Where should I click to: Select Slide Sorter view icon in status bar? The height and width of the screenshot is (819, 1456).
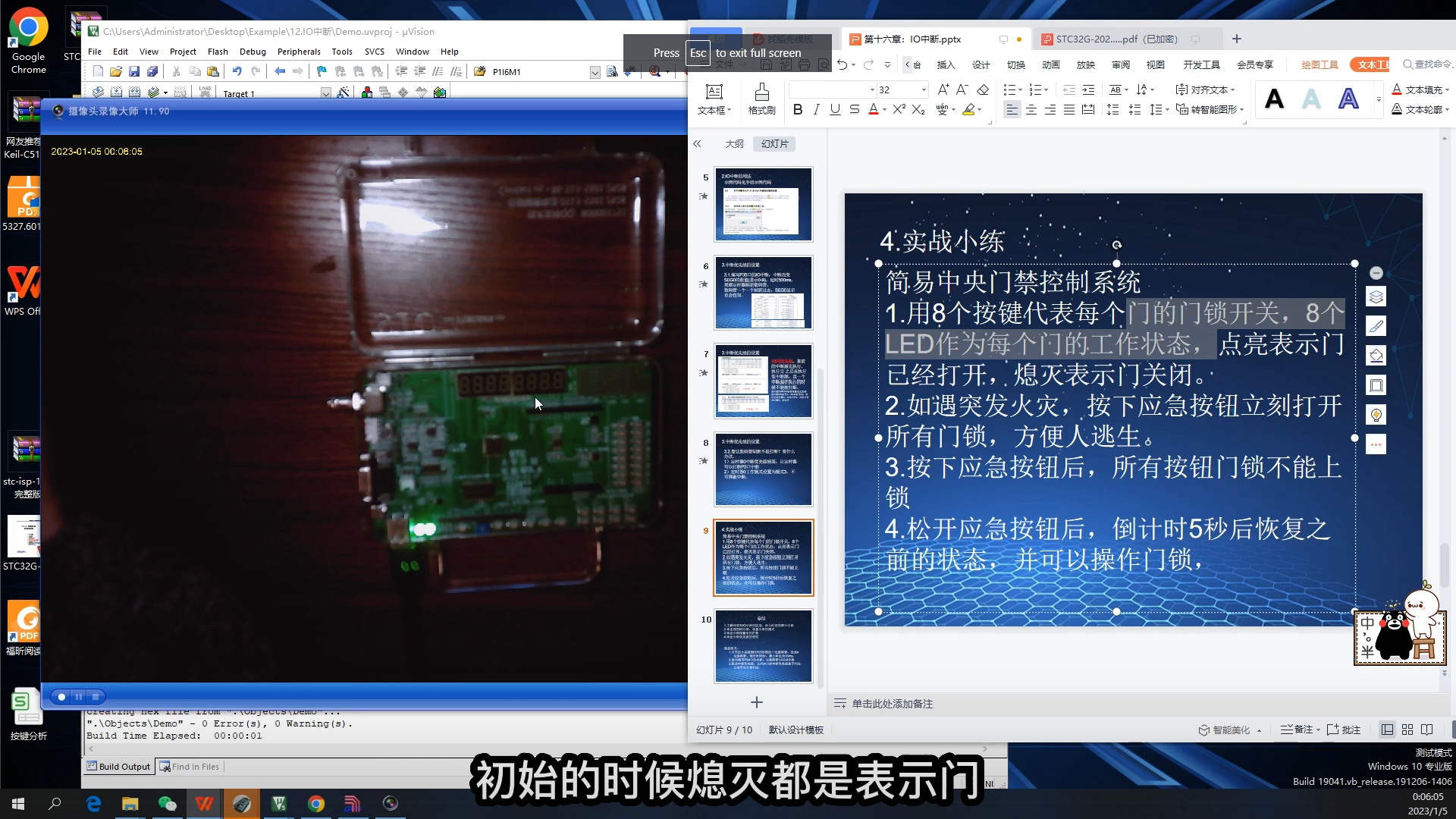click(x=1407, y=730)
